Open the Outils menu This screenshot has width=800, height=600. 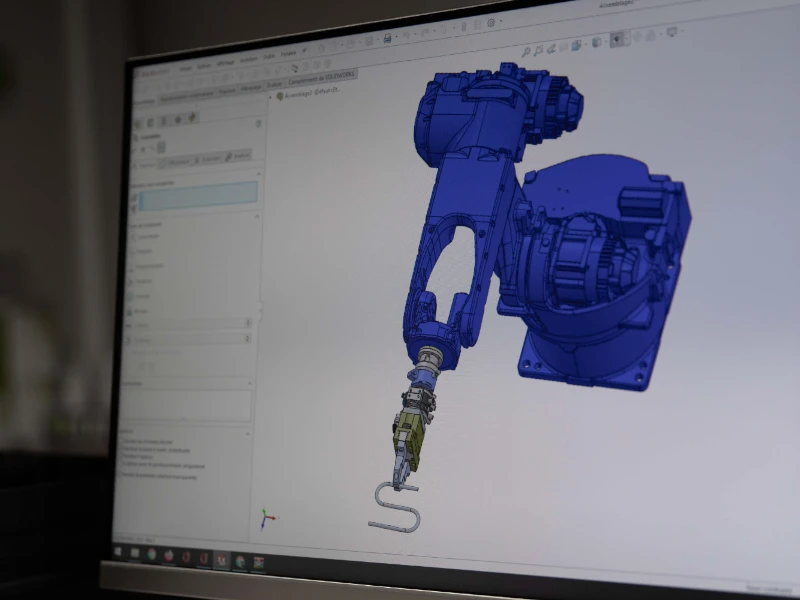(x=269, y=56)
